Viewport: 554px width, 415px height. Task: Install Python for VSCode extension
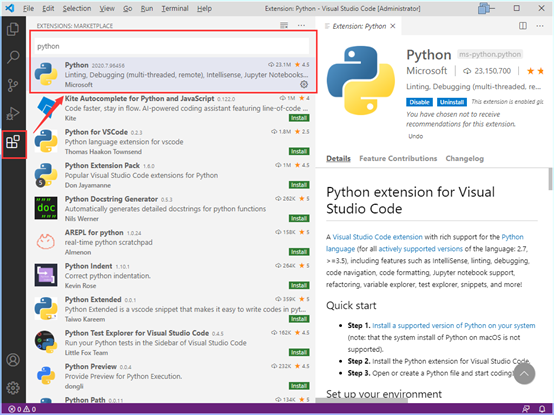299,151
